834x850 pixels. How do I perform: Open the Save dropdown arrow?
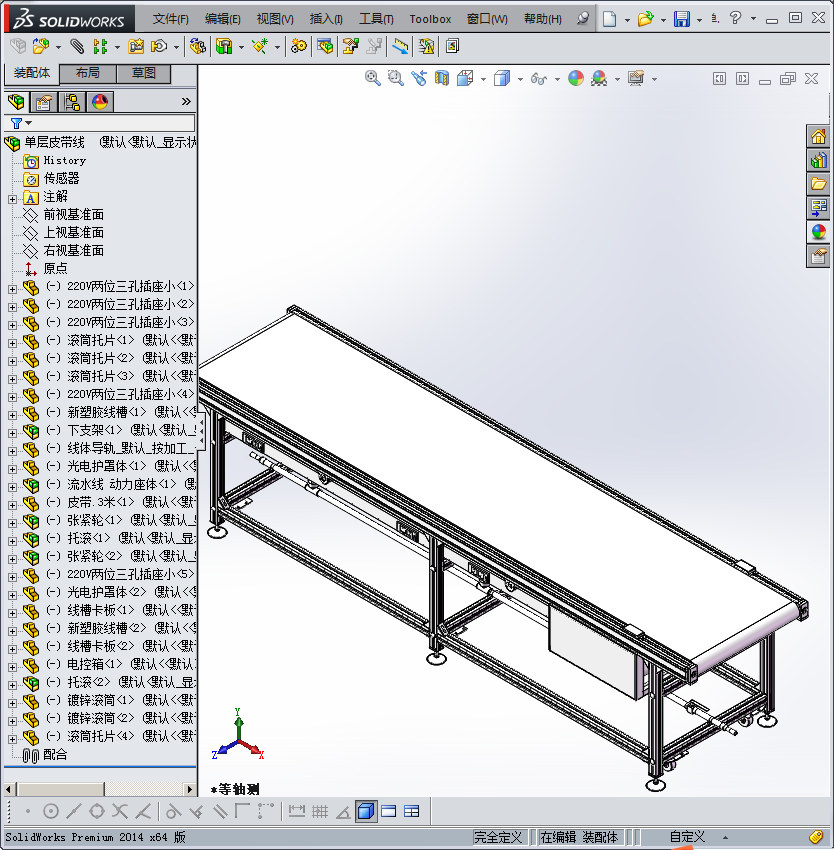(699, 20)
